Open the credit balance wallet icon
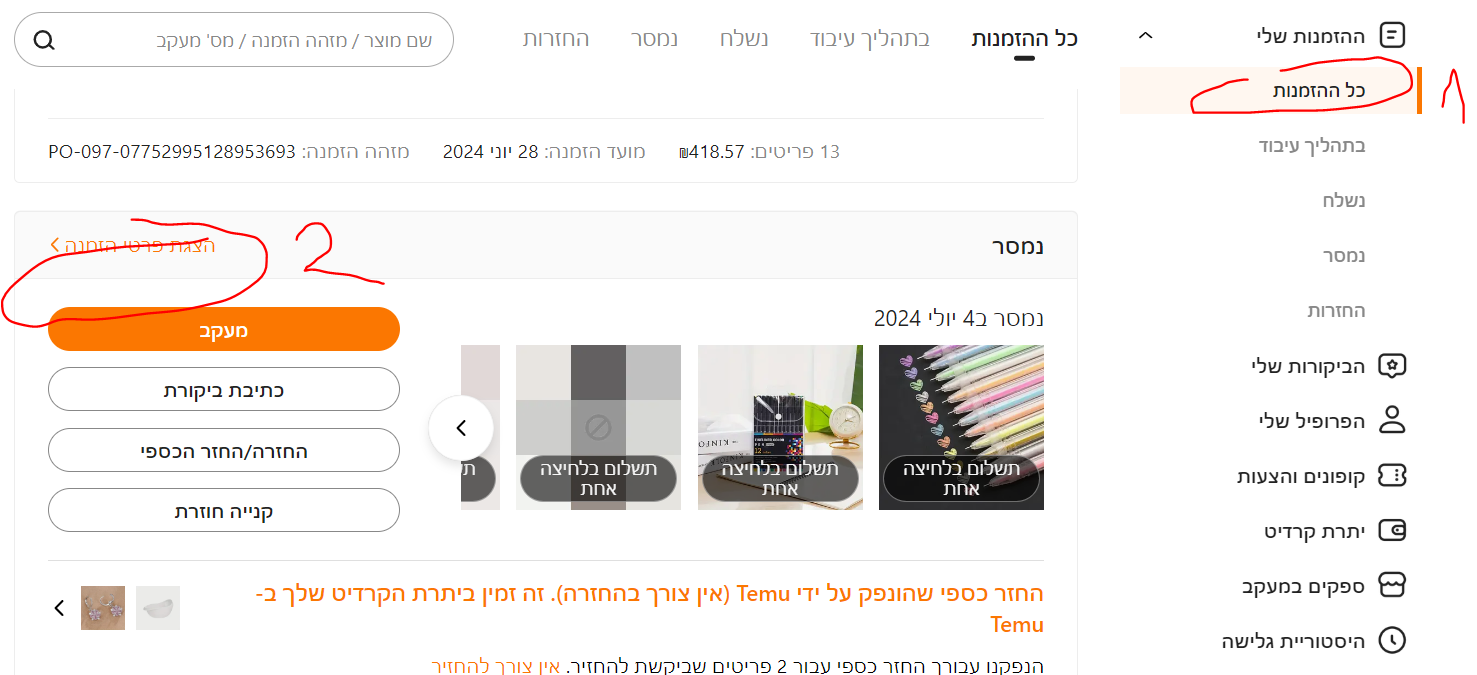The width and height of the screenshot is (1477, 675). pos(1392,531)
